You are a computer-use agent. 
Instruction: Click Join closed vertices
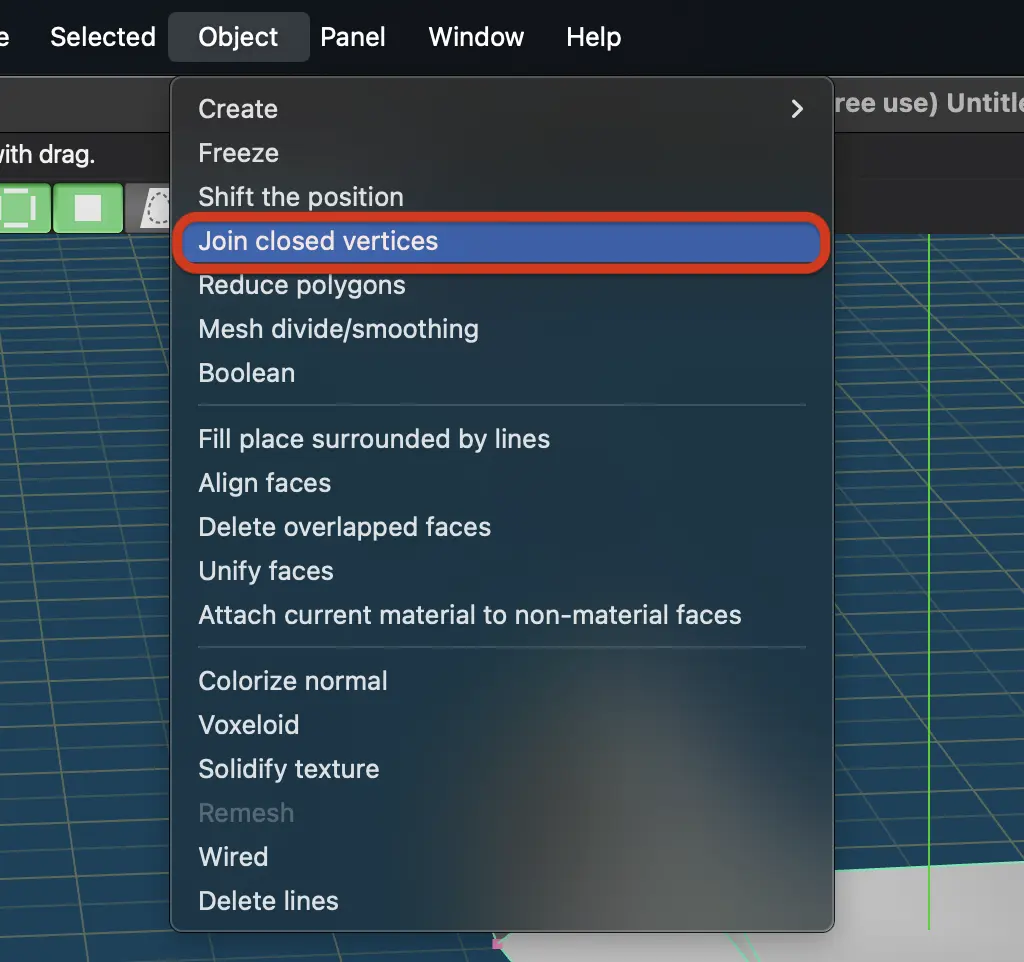click(x=501, y=242)
